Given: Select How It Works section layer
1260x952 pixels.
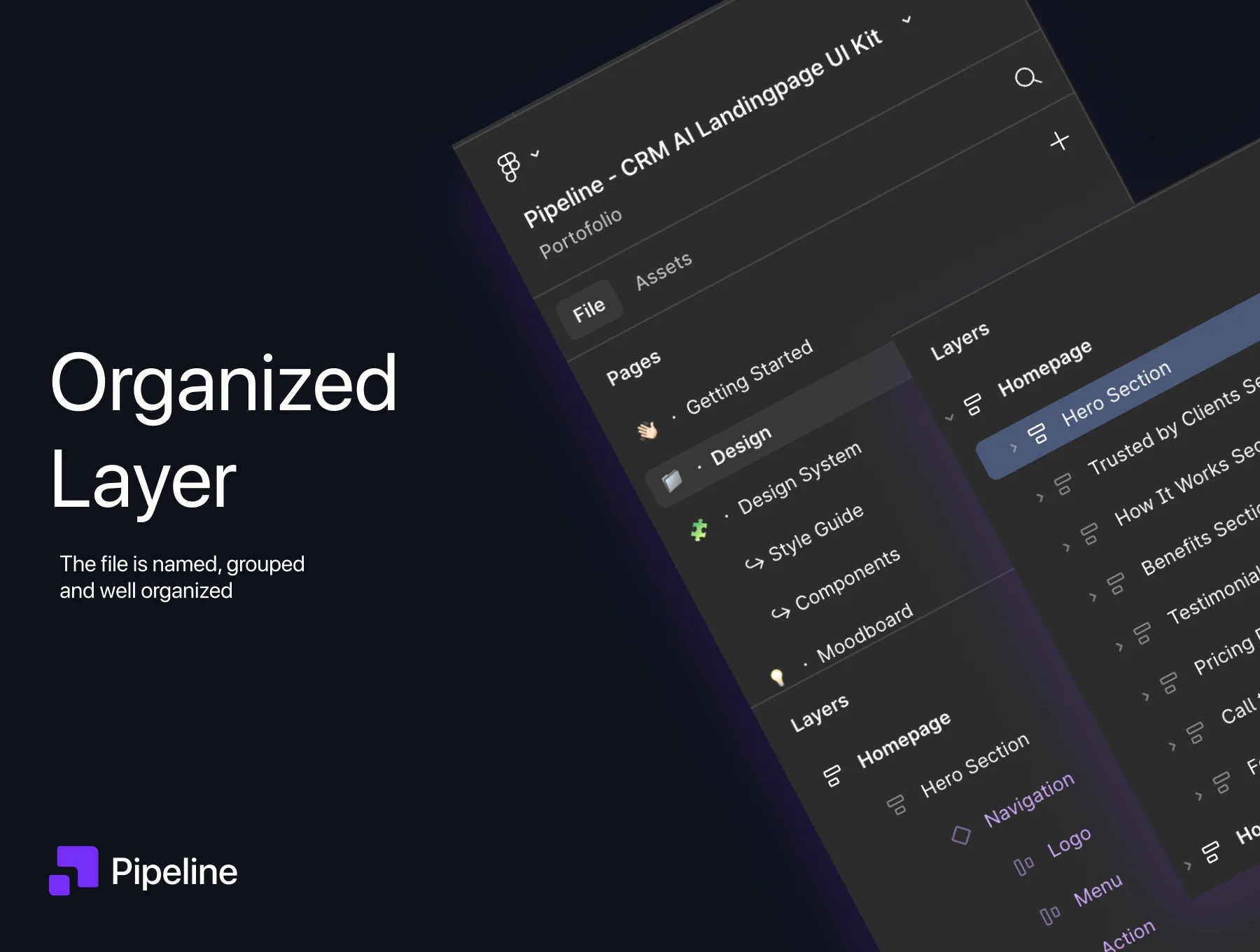Looking at the screenshot, I should tap(1186, 483).
